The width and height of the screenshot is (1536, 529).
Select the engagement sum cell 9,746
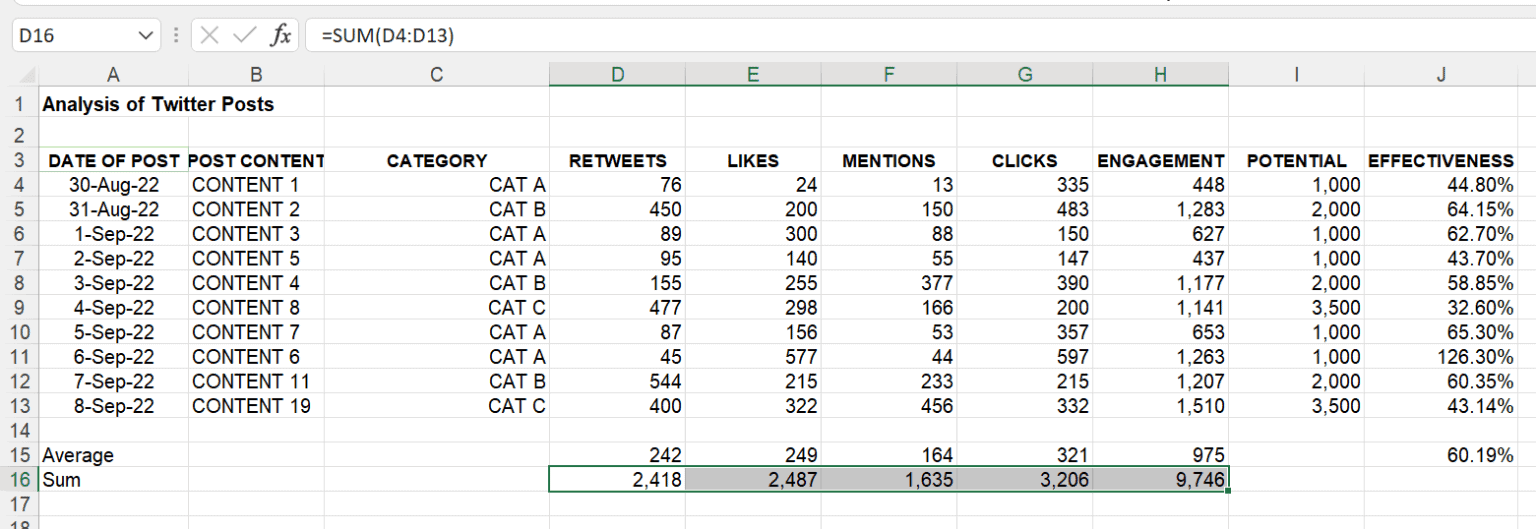1160,480
